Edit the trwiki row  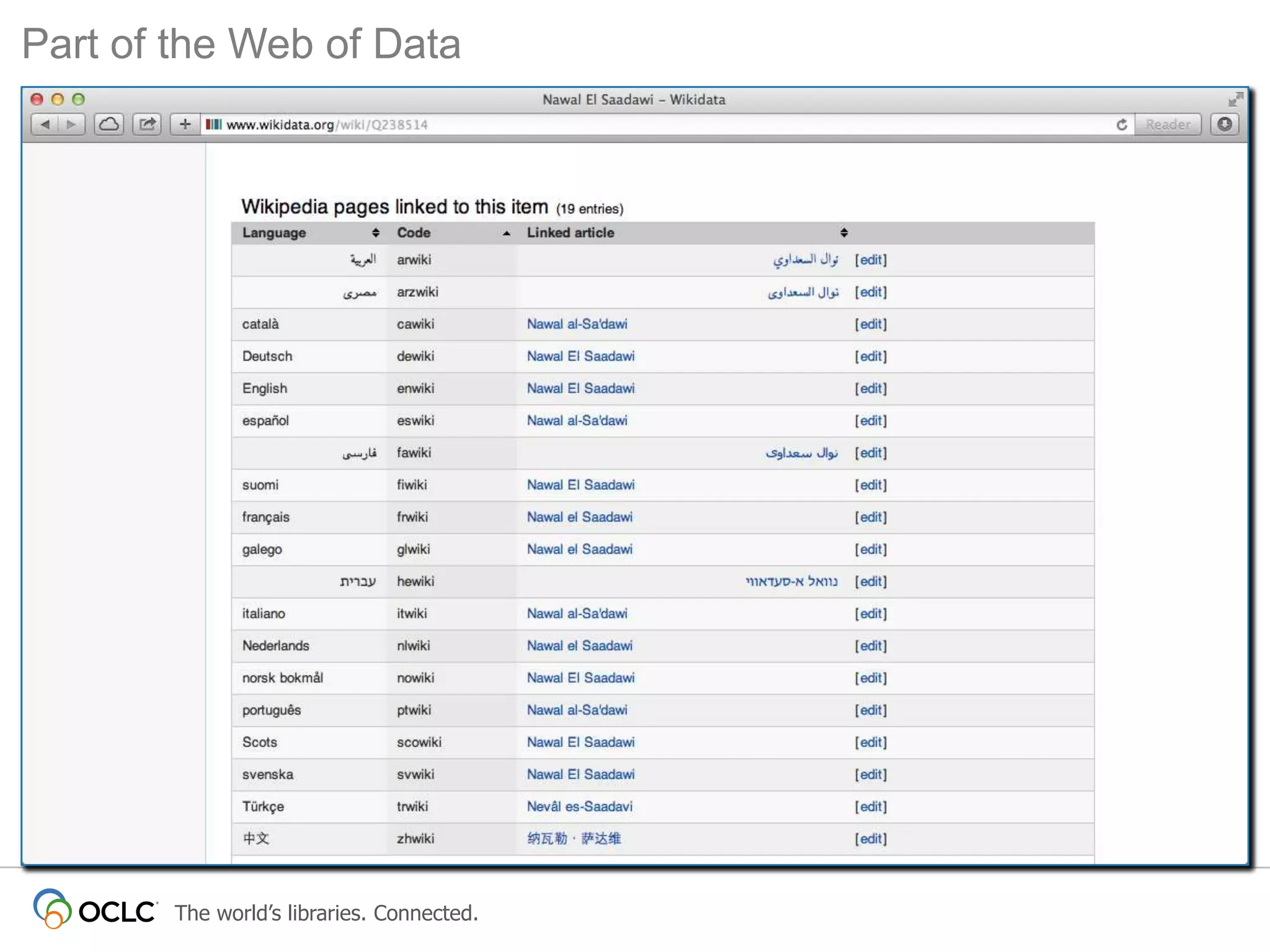click(x=871, y=807)
